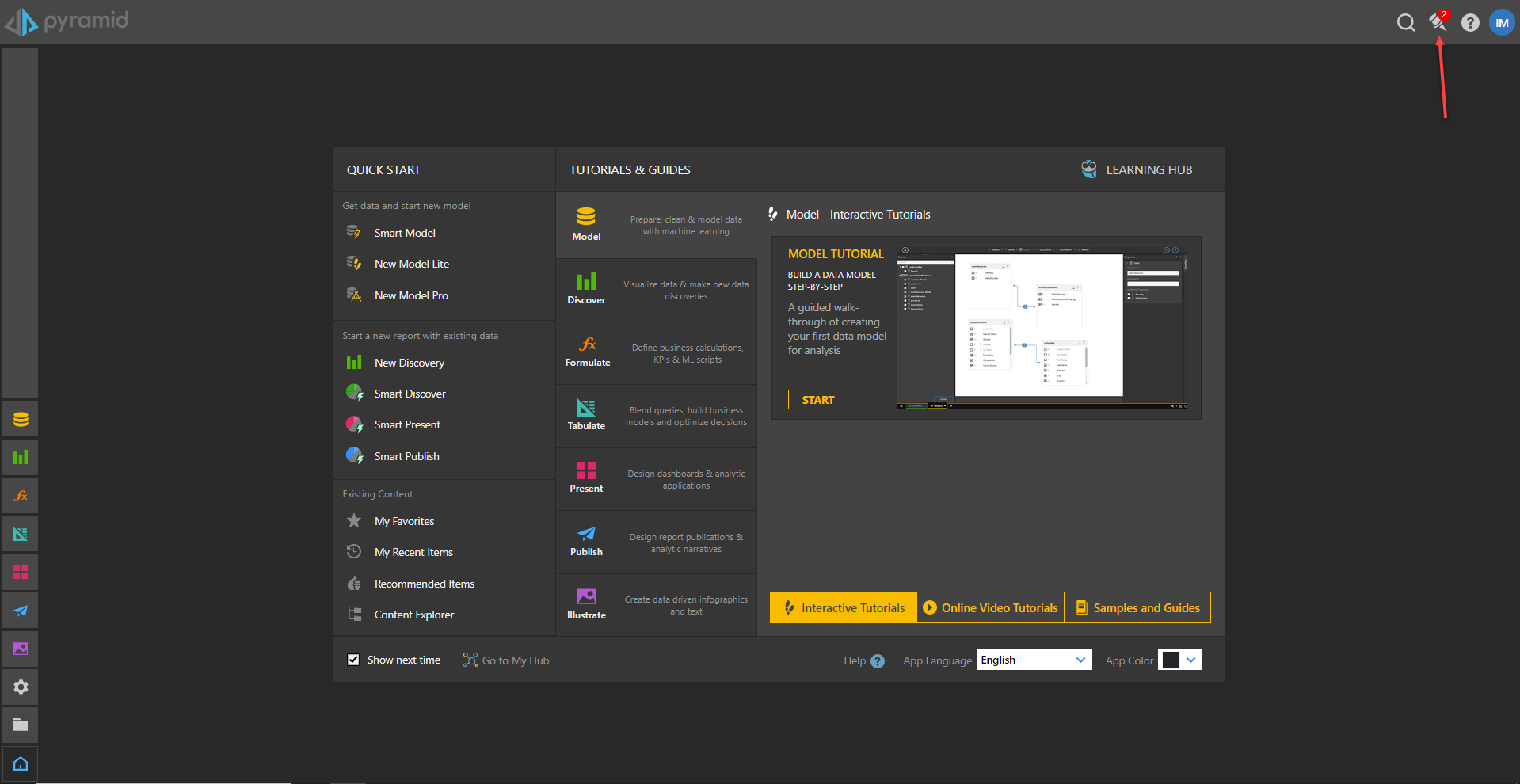Launch Smart Publish

[406, 456]
